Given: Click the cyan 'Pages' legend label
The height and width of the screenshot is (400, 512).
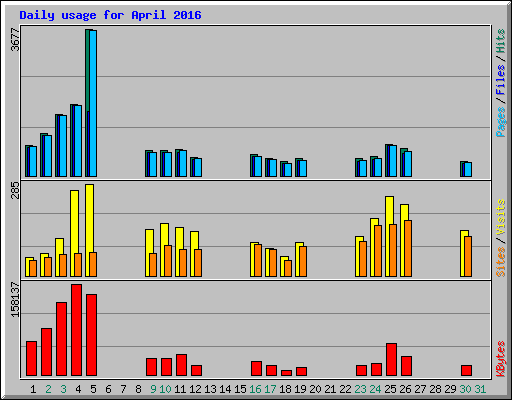Looking at the screenshot, I should (500, 122).
